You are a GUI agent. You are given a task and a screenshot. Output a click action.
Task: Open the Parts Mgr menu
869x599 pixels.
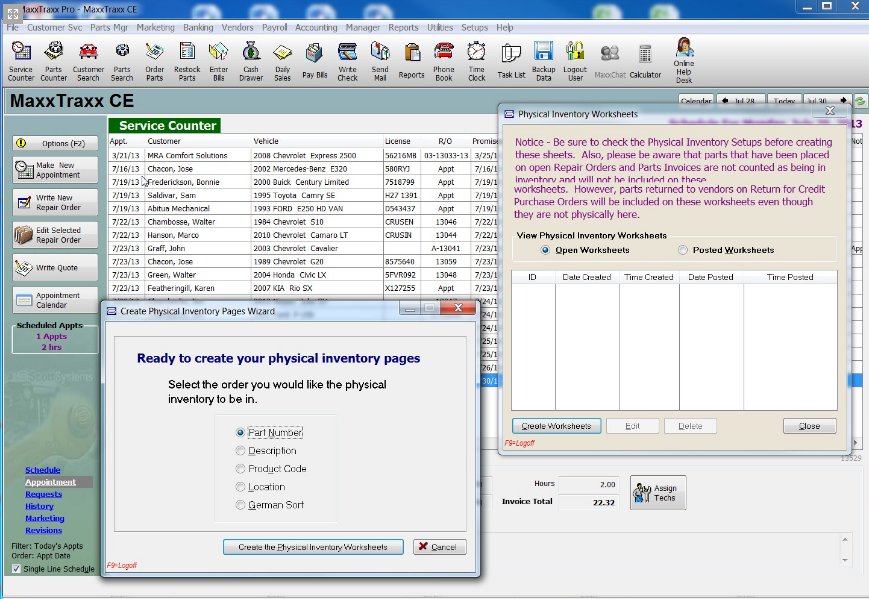(x=109, y=27)
